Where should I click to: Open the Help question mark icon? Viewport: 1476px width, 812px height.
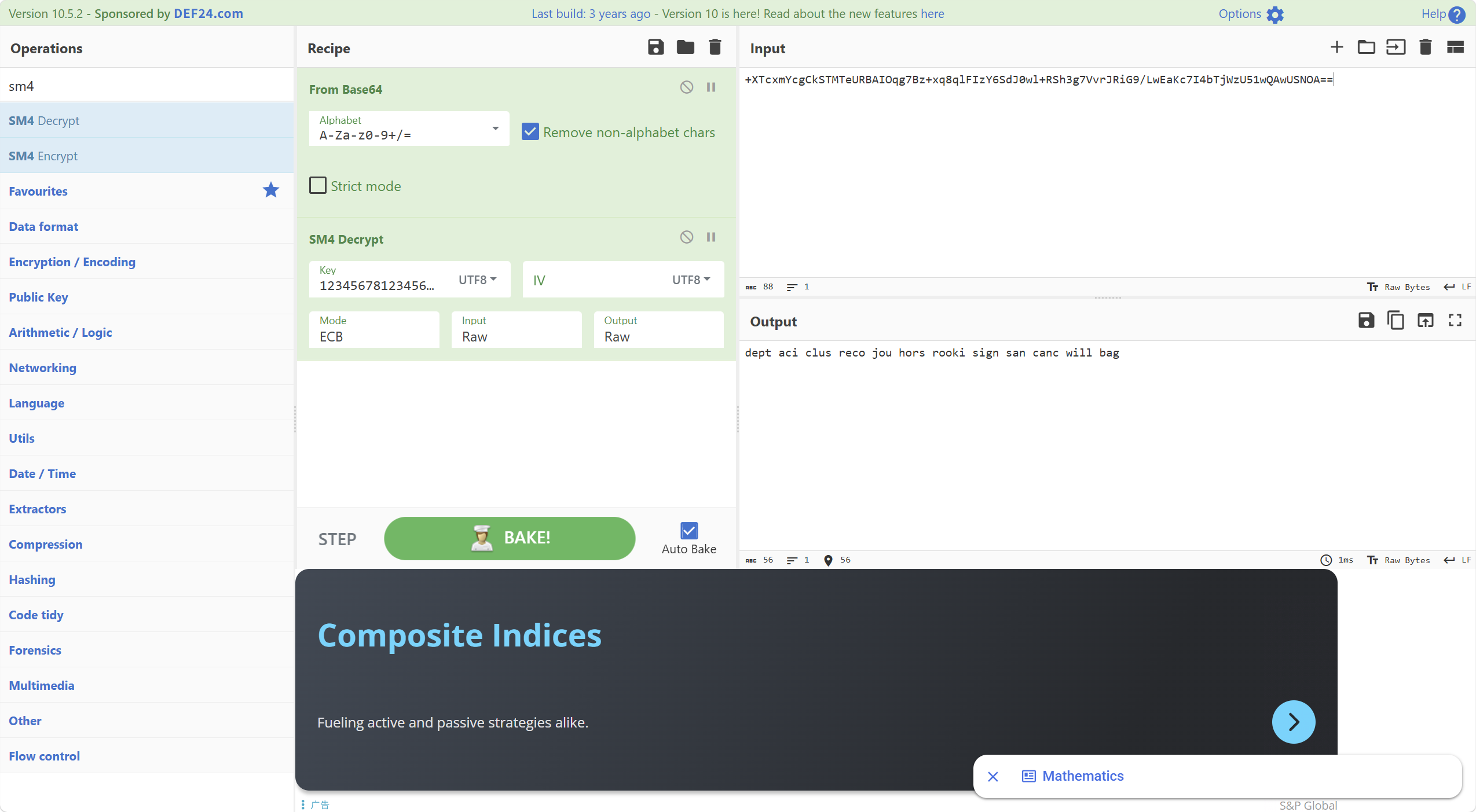coord(1456,14)
